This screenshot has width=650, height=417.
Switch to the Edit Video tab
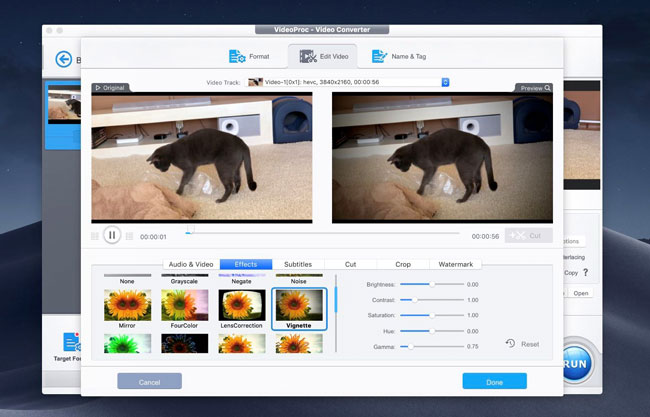point(324,56)
